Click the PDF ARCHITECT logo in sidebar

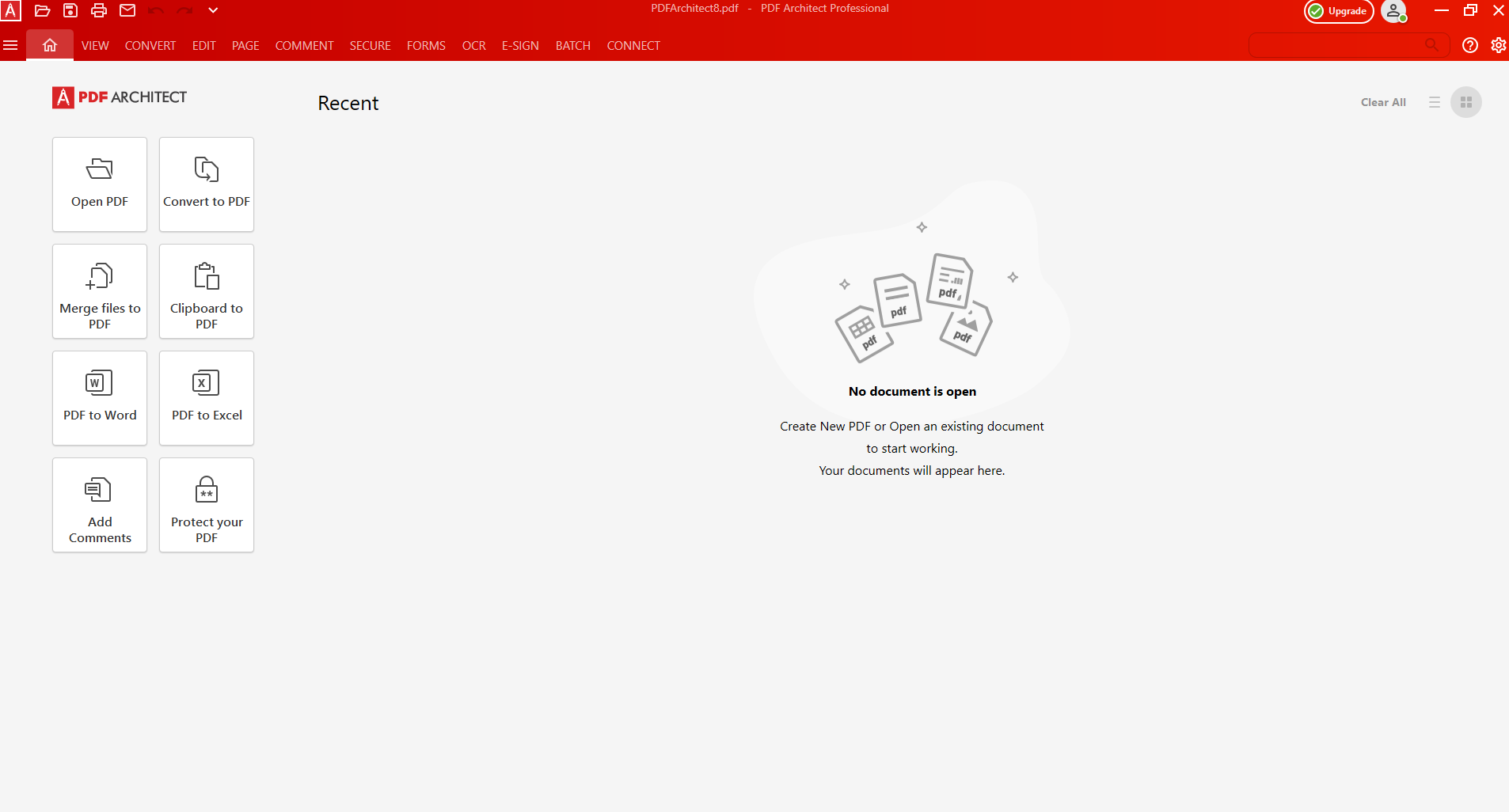[x=120, y=97]
